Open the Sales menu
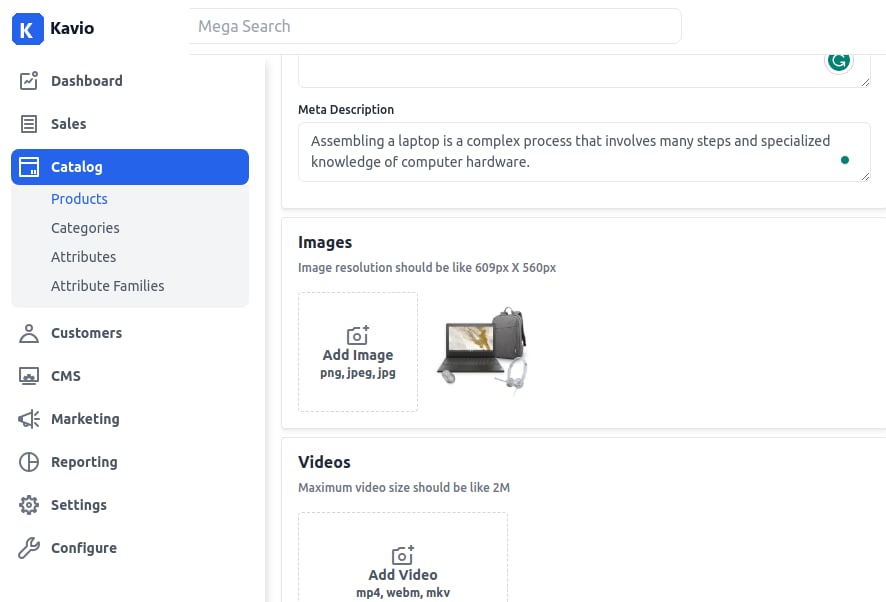The image size is (886, 602). [x=130, y=124]
